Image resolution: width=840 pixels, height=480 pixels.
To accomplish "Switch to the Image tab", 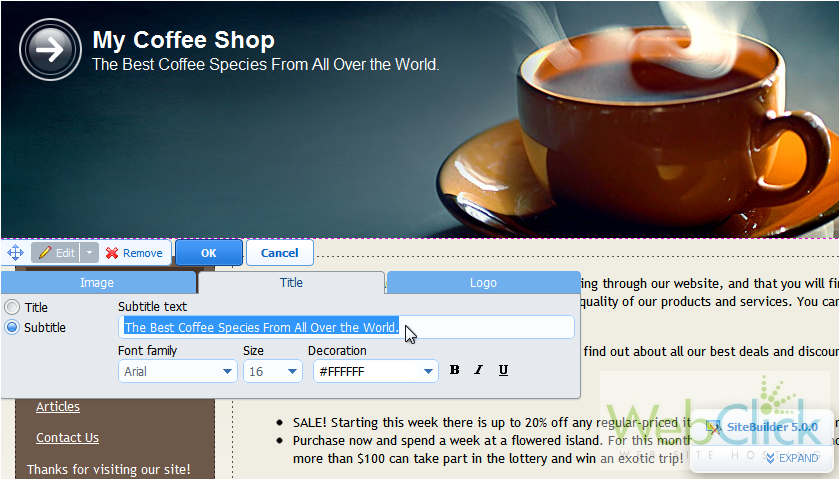I will tap(98, 282).
